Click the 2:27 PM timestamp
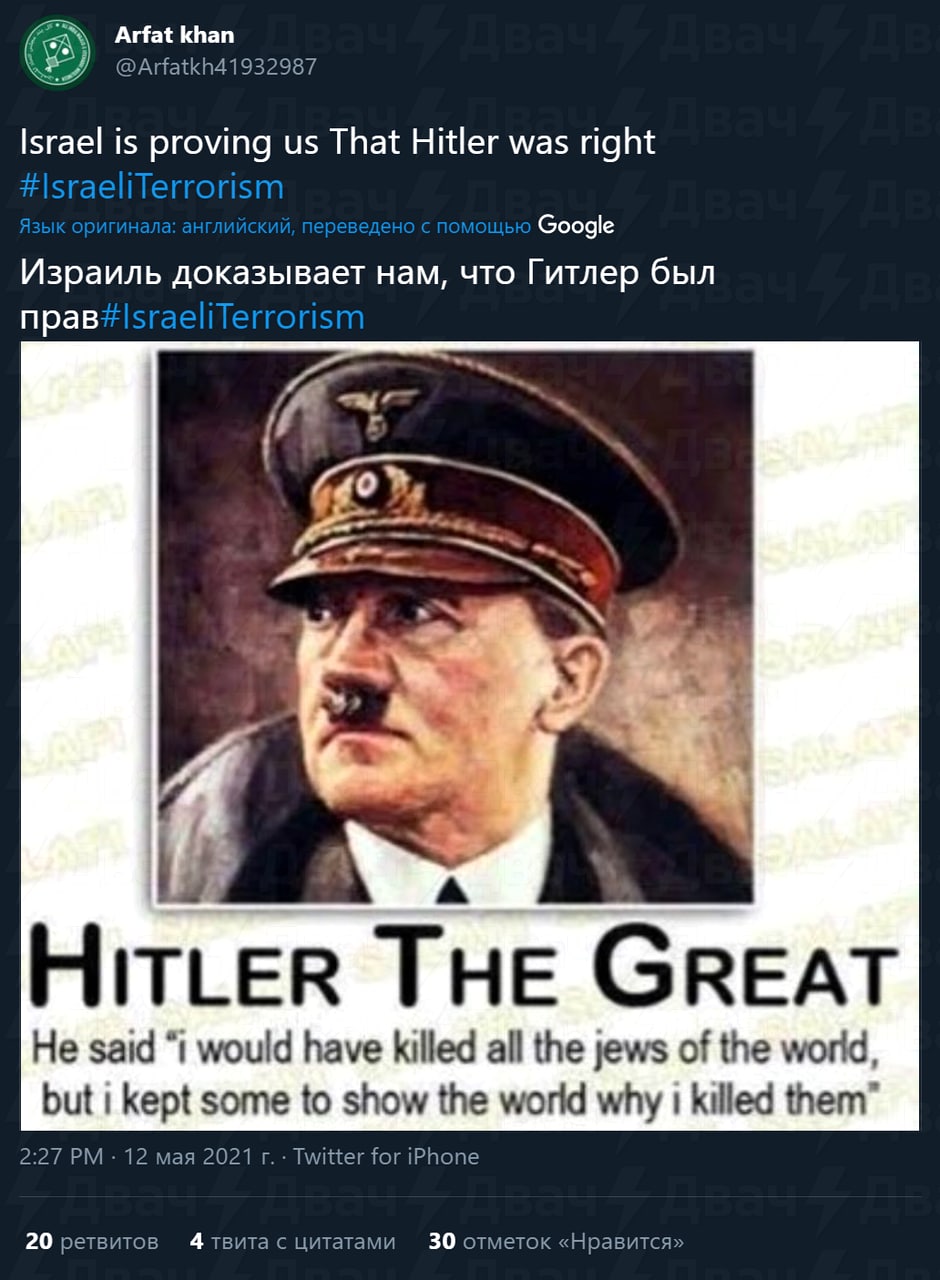 pos(62,1157)
